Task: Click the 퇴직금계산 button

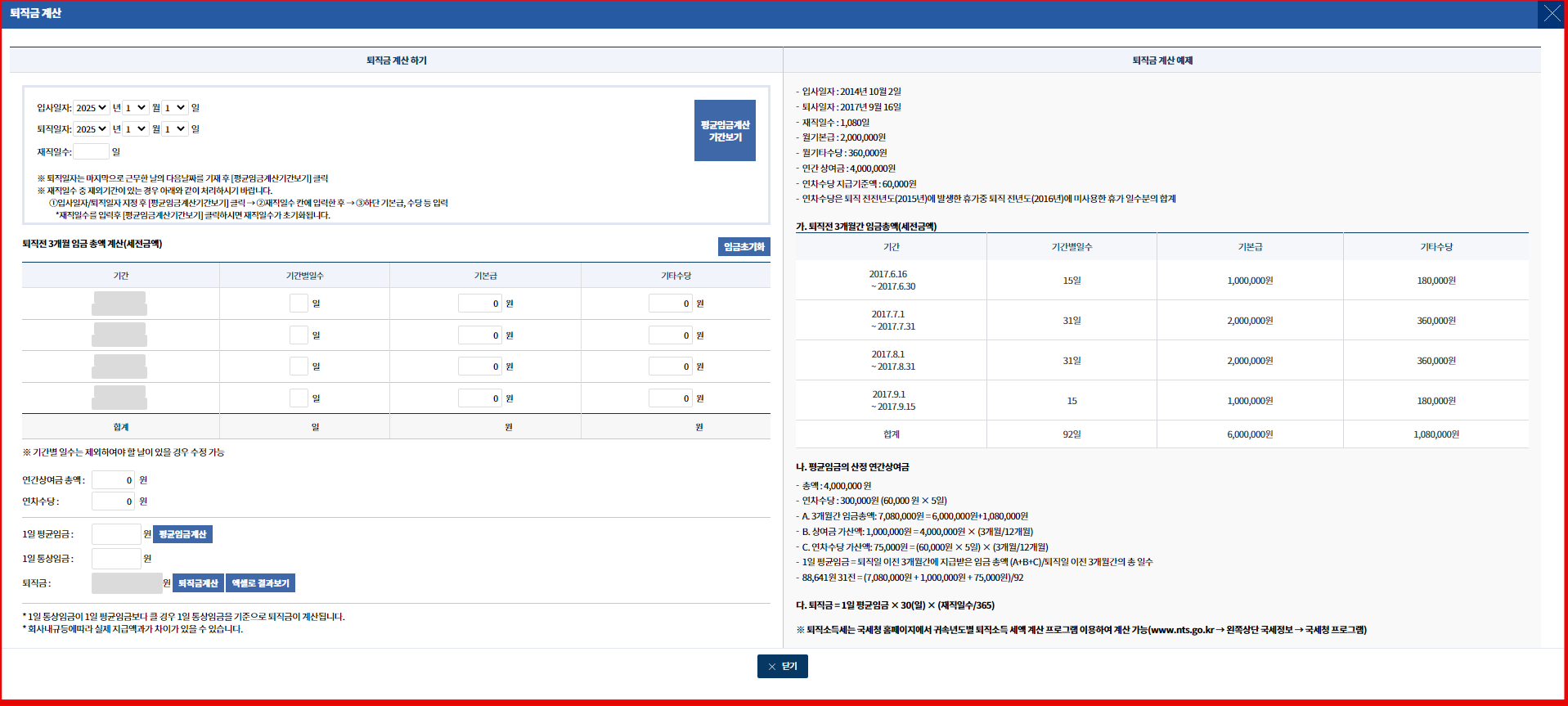Action: click(198, 583)
